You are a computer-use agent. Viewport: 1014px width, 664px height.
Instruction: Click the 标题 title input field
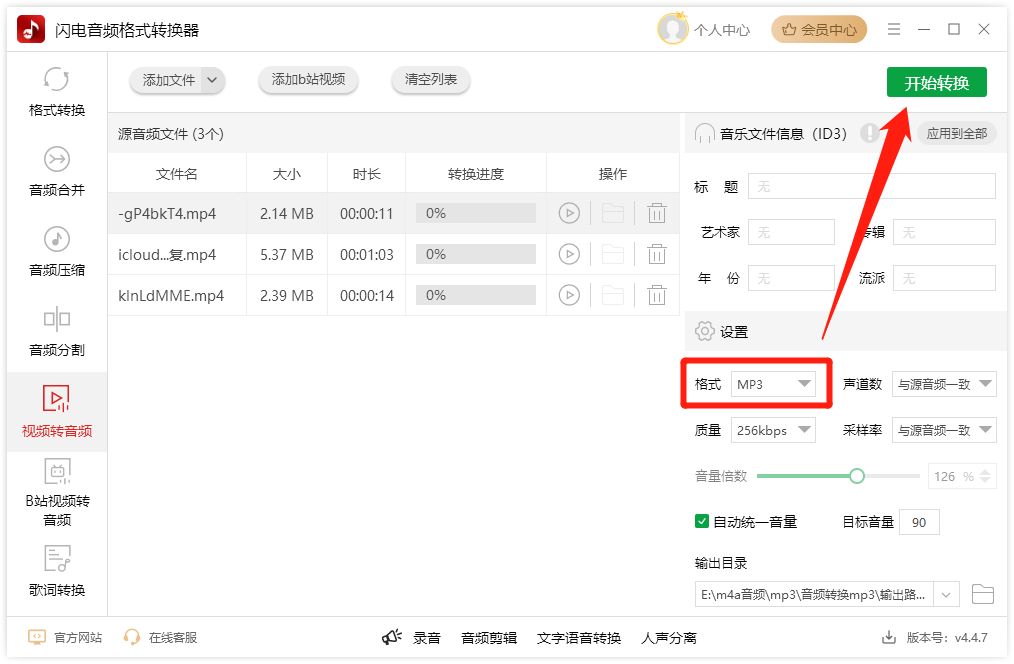[x=871, y=186]
